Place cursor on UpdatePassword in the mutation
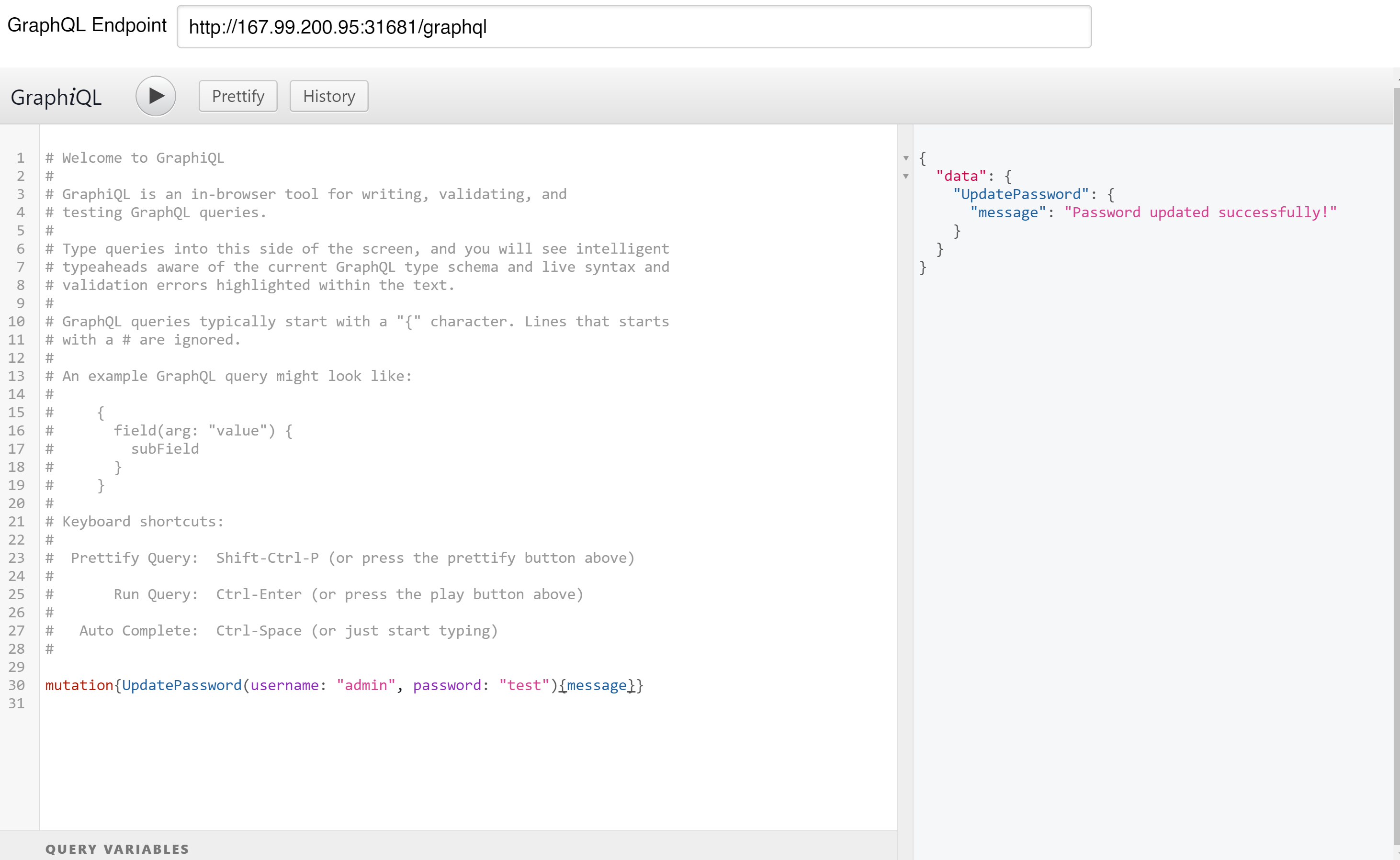This screenshot has width=1400, height=860. point(182,685)
